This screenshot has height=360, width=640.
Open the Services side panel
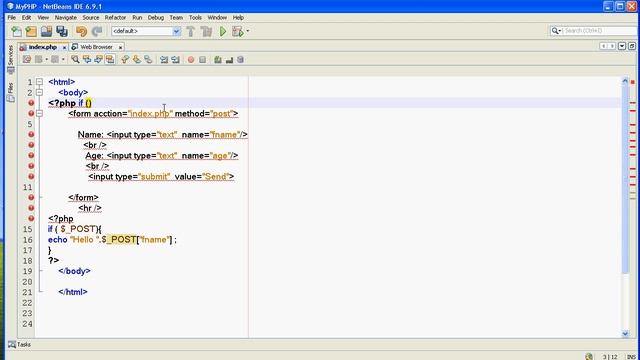pyautogui.click(x=11, y=59)
